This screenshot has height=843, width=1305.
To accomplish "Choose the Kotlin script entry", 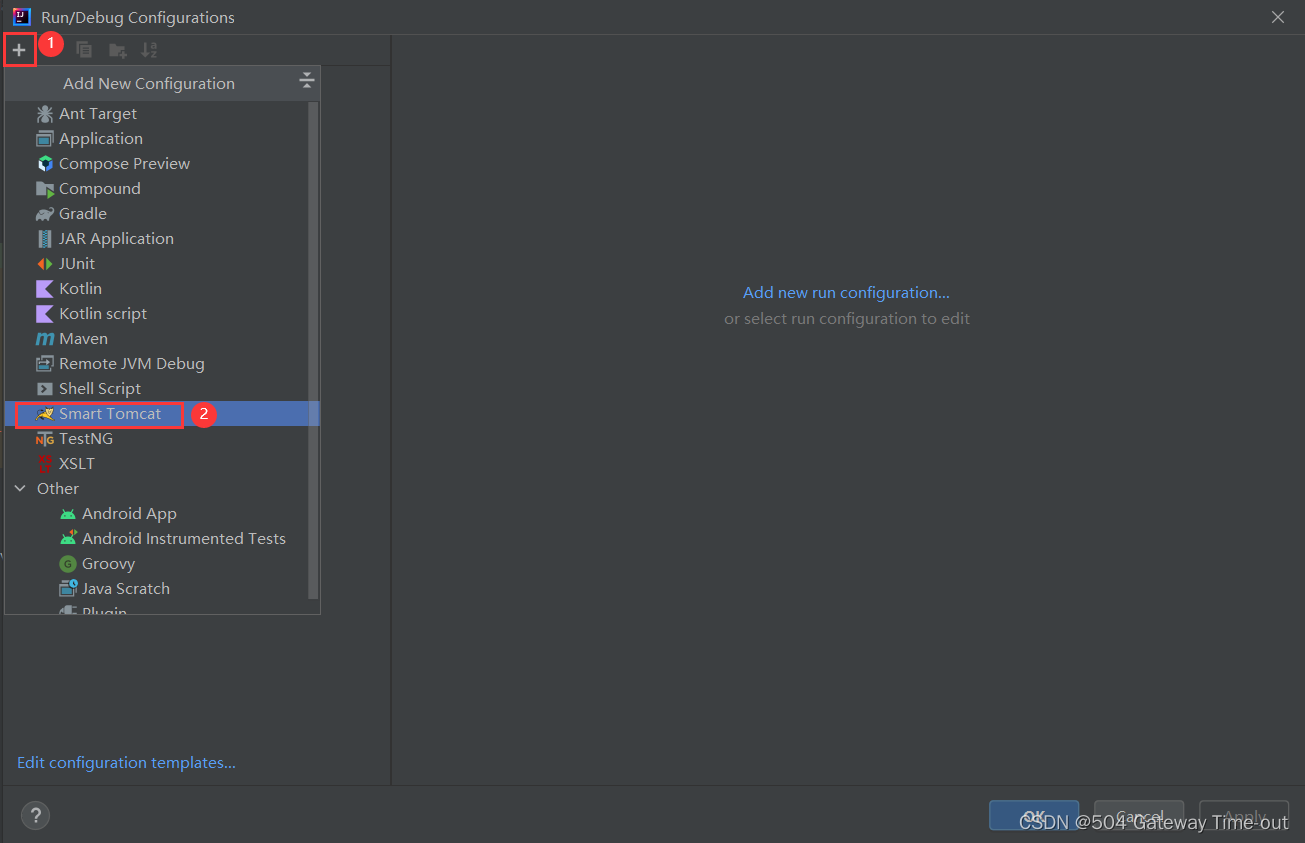I will 102,314.
